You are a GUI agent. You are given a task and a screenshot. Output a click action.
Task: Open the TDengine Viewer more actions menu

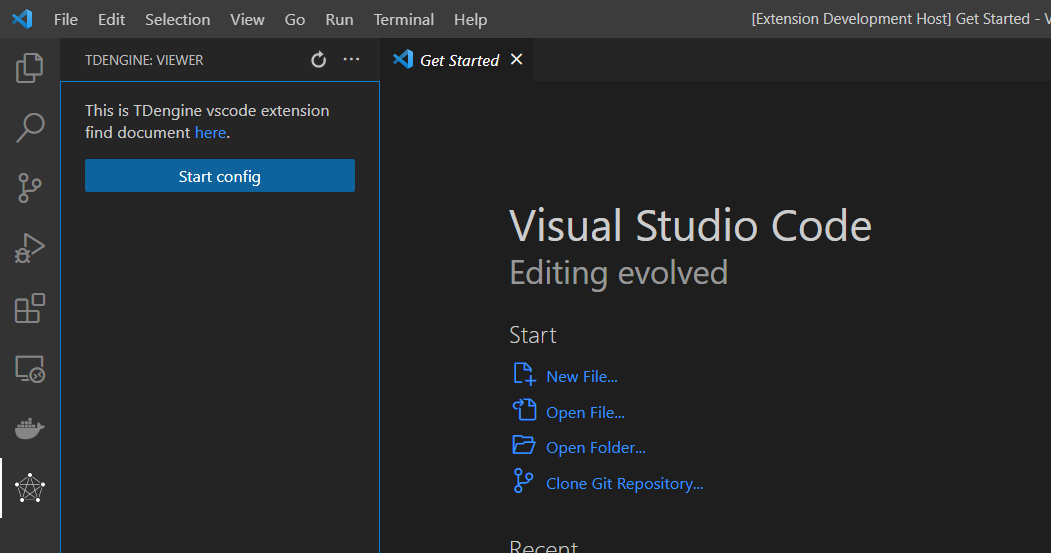pos(351,60)
